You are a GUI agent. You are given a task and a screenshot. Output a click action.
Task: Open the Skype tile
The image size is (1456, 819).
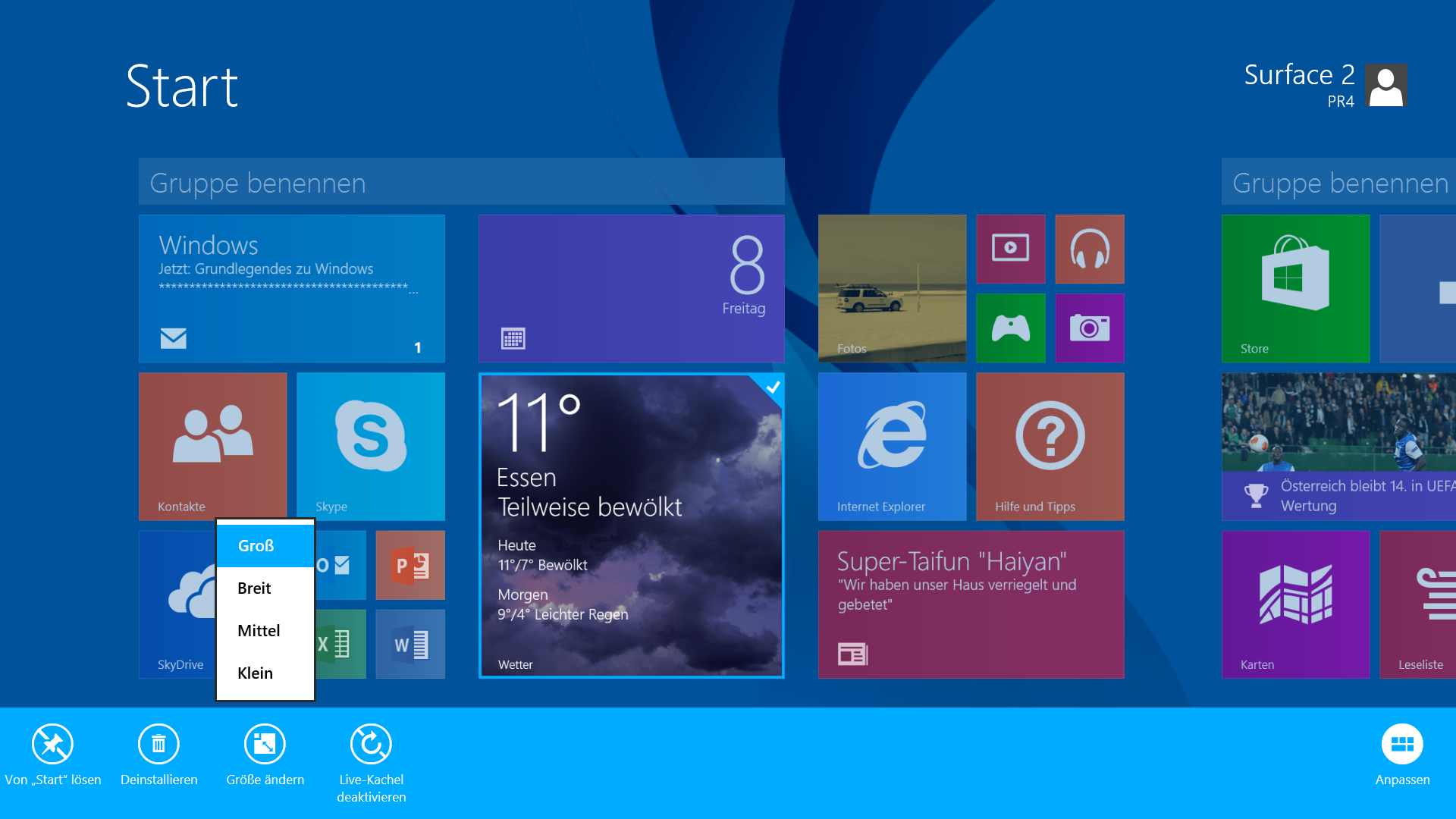(370, 446)
